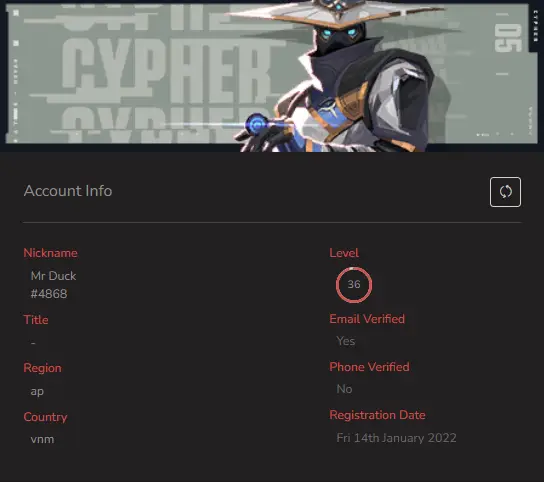Click the 05 number on banner

508,38
